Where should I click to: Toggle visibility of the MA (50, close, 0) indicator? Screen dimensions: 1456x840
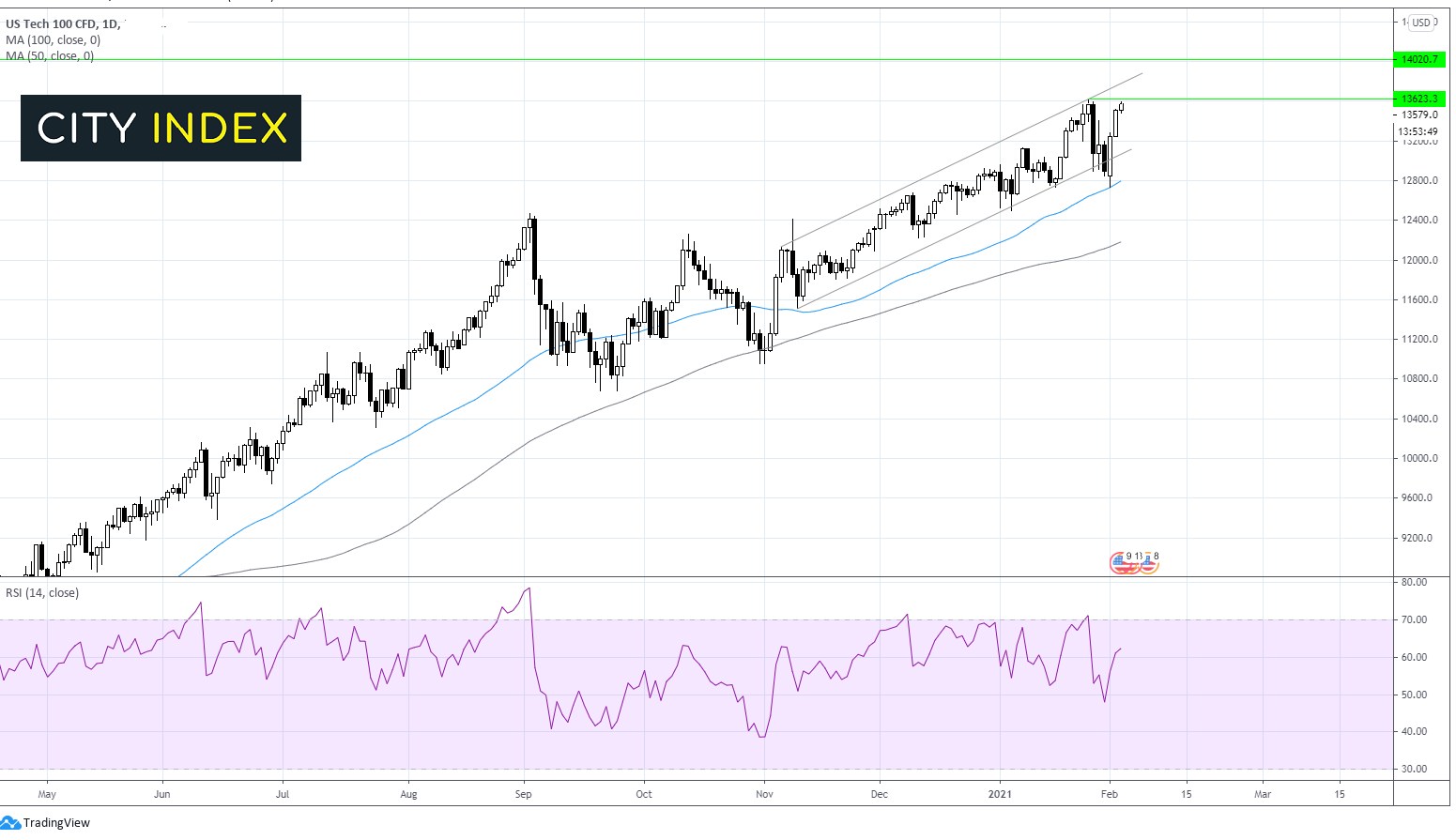pos(51,55)
